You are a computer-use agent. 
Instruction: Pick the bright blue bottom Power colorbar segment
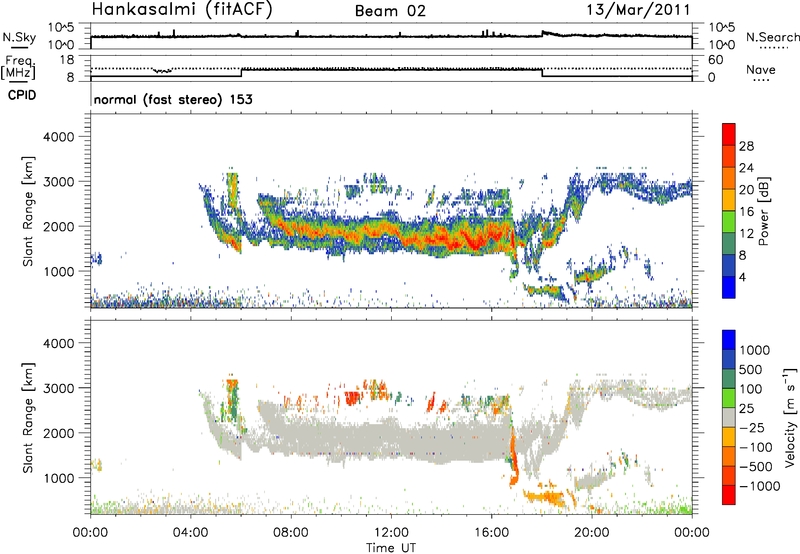tap(729, 288)
